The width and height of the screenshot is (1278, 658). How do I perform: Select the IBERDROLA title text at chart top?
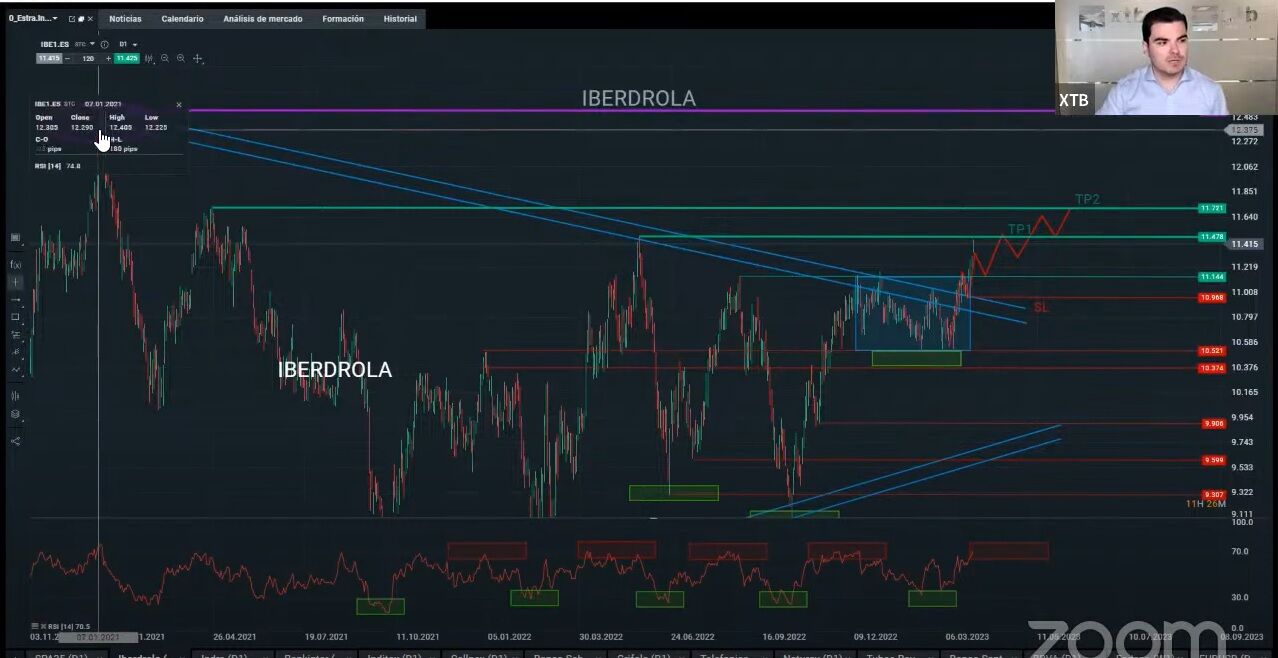639,98
